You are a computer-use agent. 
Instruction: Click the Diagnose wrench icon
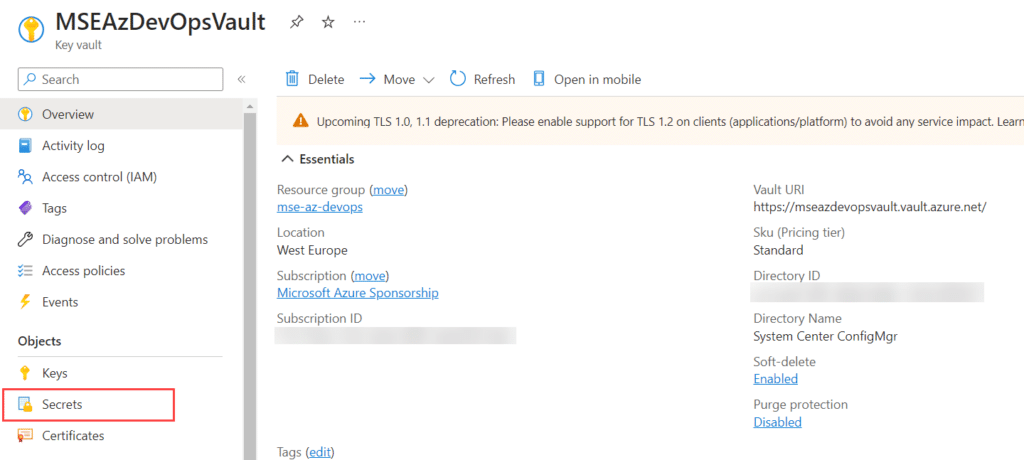click(25, 240)
